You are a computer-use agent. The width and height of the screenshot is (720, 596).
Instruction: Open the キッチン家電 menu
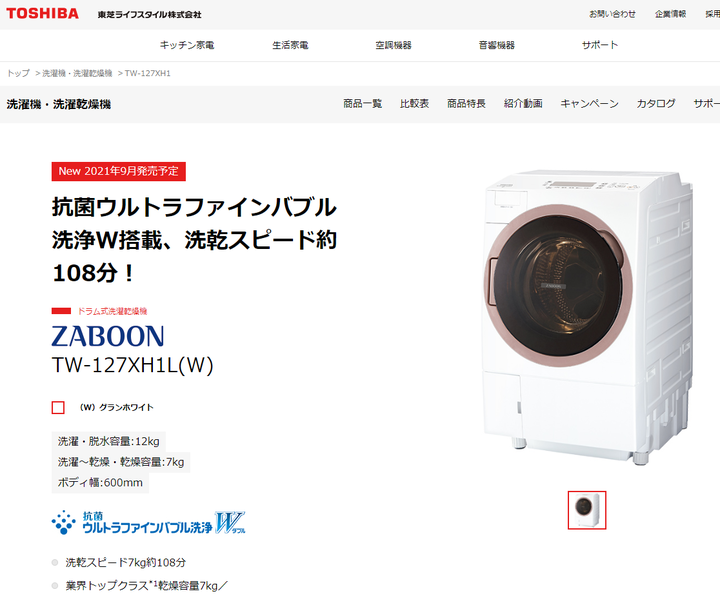(187, 45)
